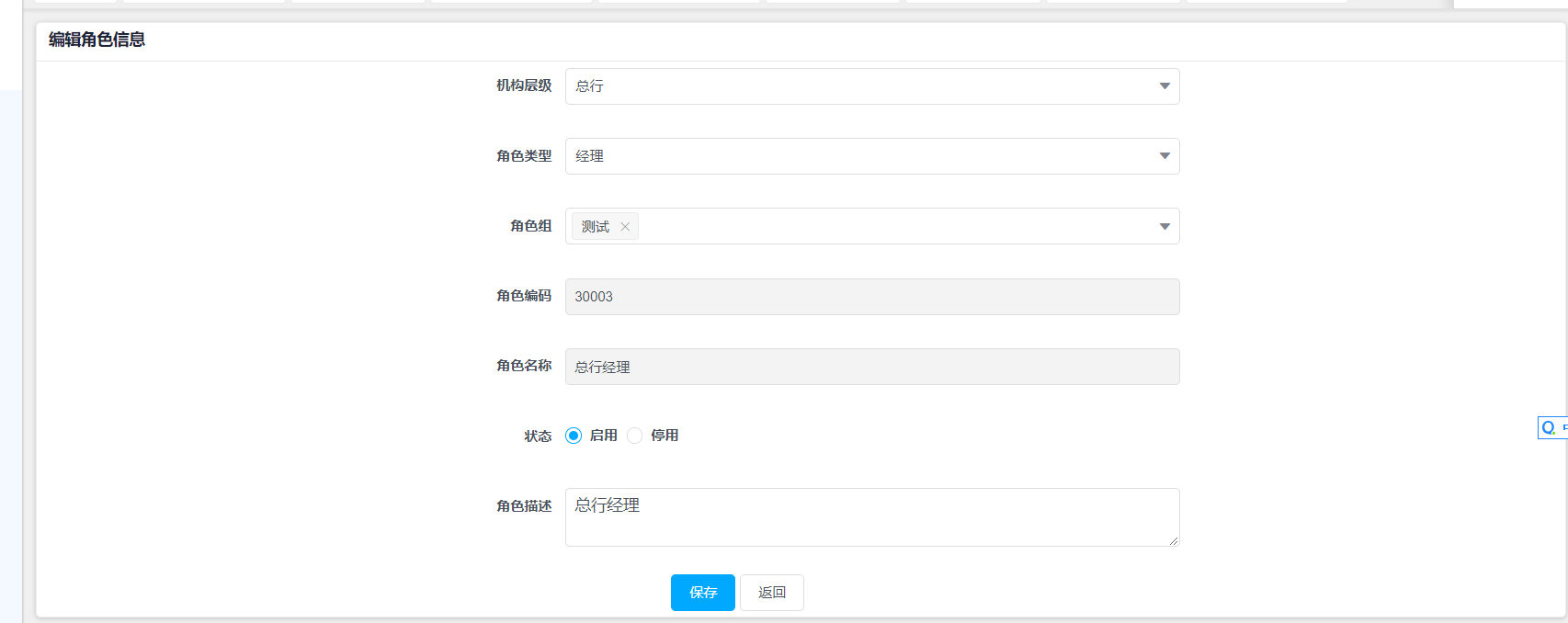Click the 返回 button
This screenshot has width=1568, height=623.
(772, 593)
